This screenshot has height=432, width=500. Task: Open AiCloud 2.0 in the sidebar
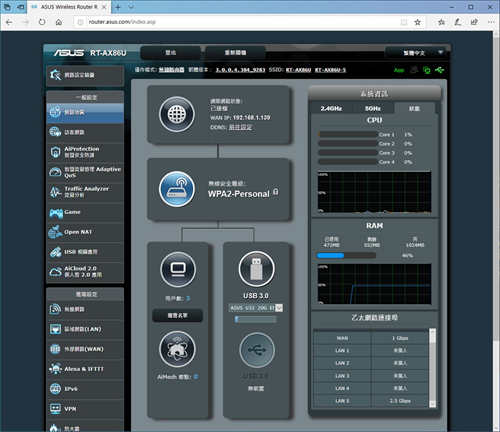point(85,272)
